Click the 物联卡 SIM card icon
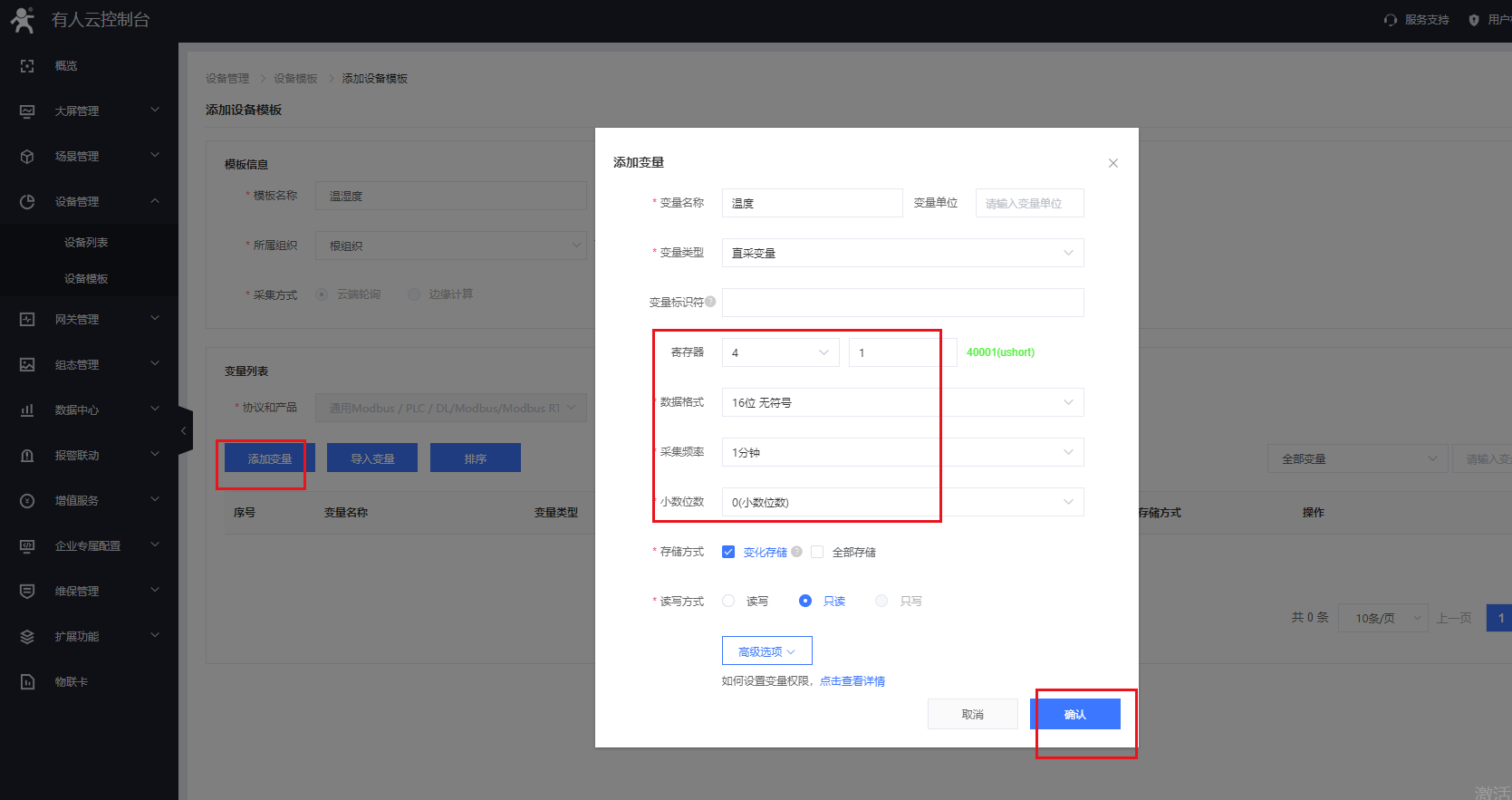1512x800 pixels. [27, 682]
